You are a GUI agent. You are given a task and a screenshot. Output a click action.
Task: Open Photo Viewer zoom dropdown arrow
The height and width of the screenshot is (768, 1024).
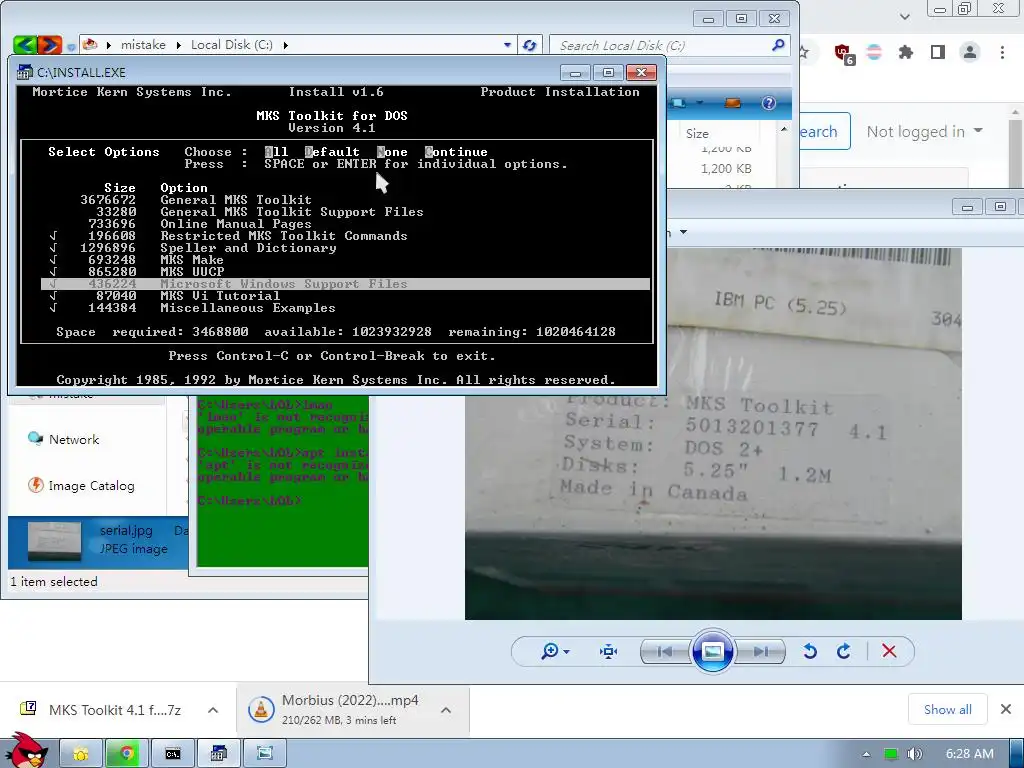tap(566, 652)
